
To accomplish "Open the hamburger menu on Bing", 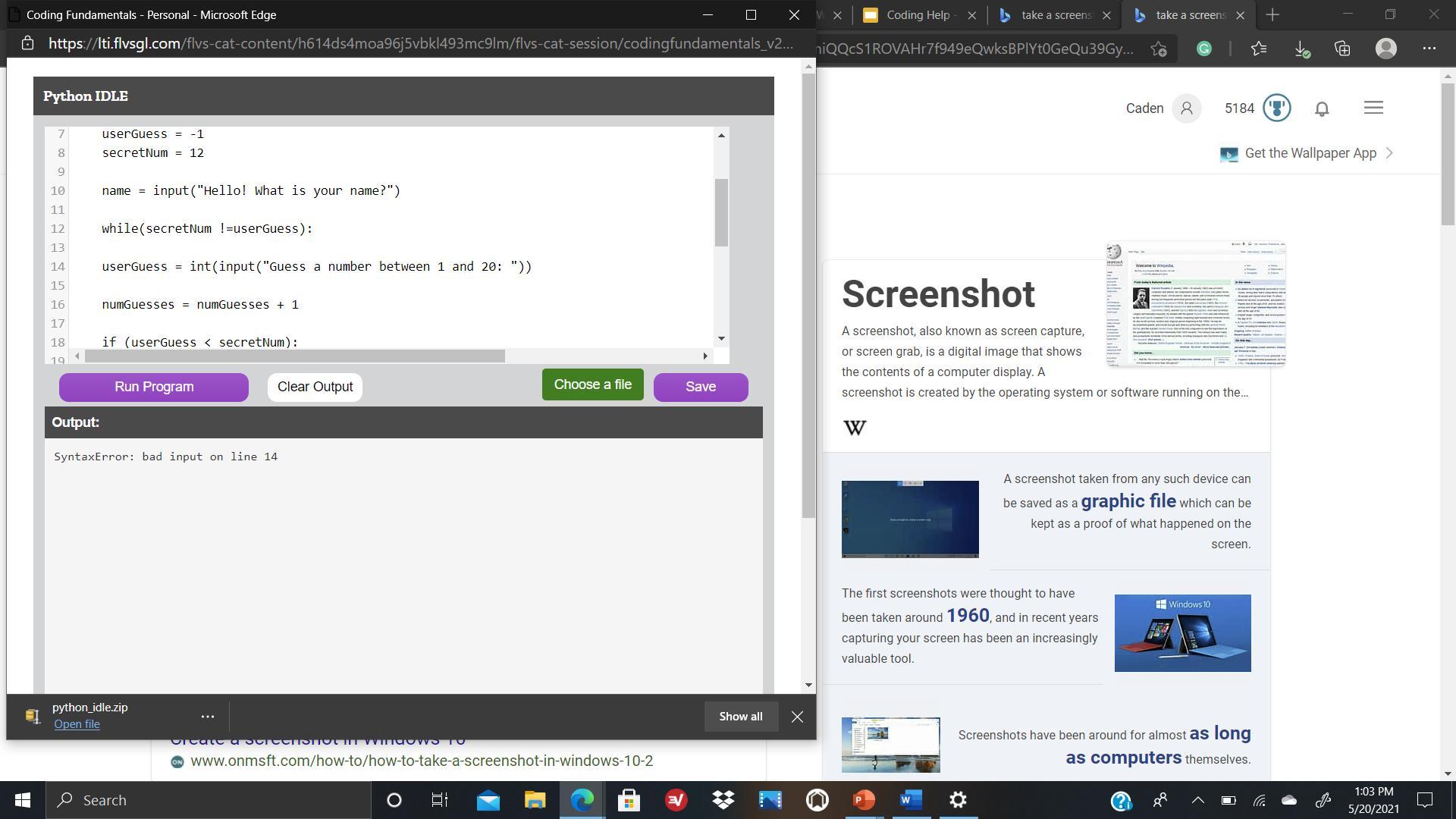I will (x=1373, y=108).
